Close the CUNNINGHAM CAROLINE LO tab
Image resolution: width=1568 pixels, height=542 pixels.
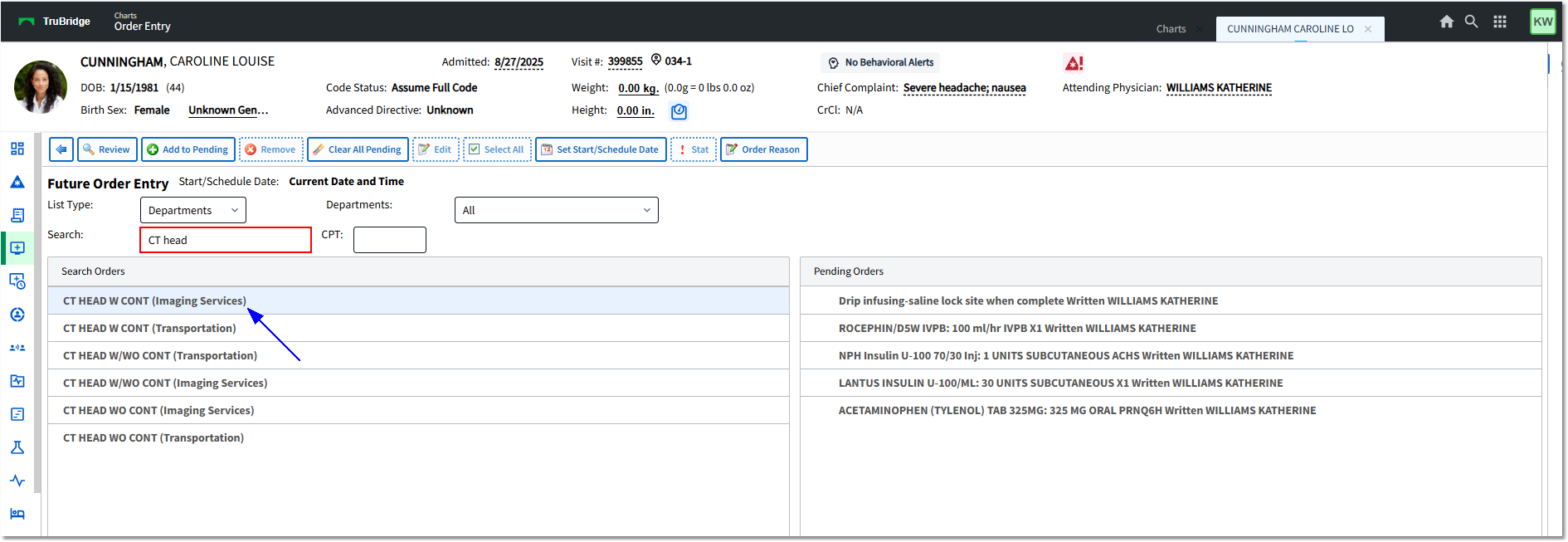pos(1368,29)
